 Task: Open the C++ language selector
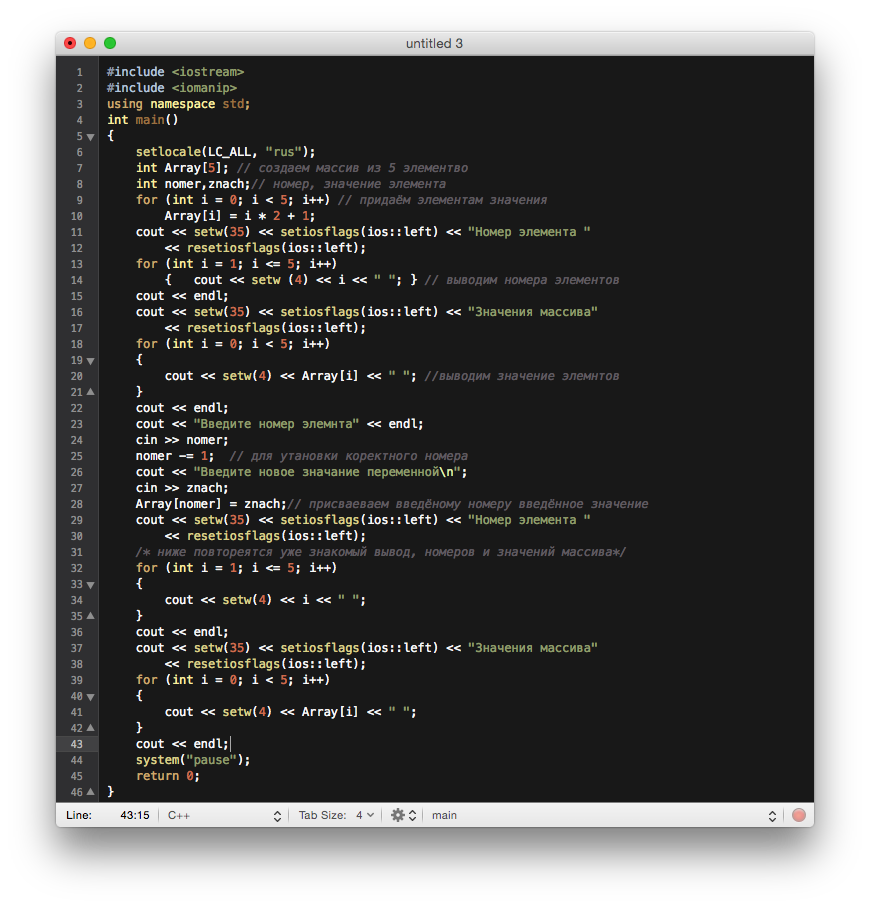click(x=224, y=815)
